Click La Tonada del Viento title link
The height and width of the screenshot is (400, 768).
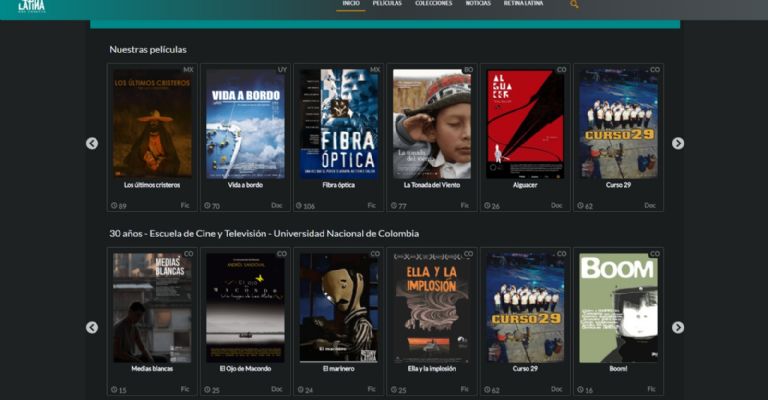click(432, 185)
